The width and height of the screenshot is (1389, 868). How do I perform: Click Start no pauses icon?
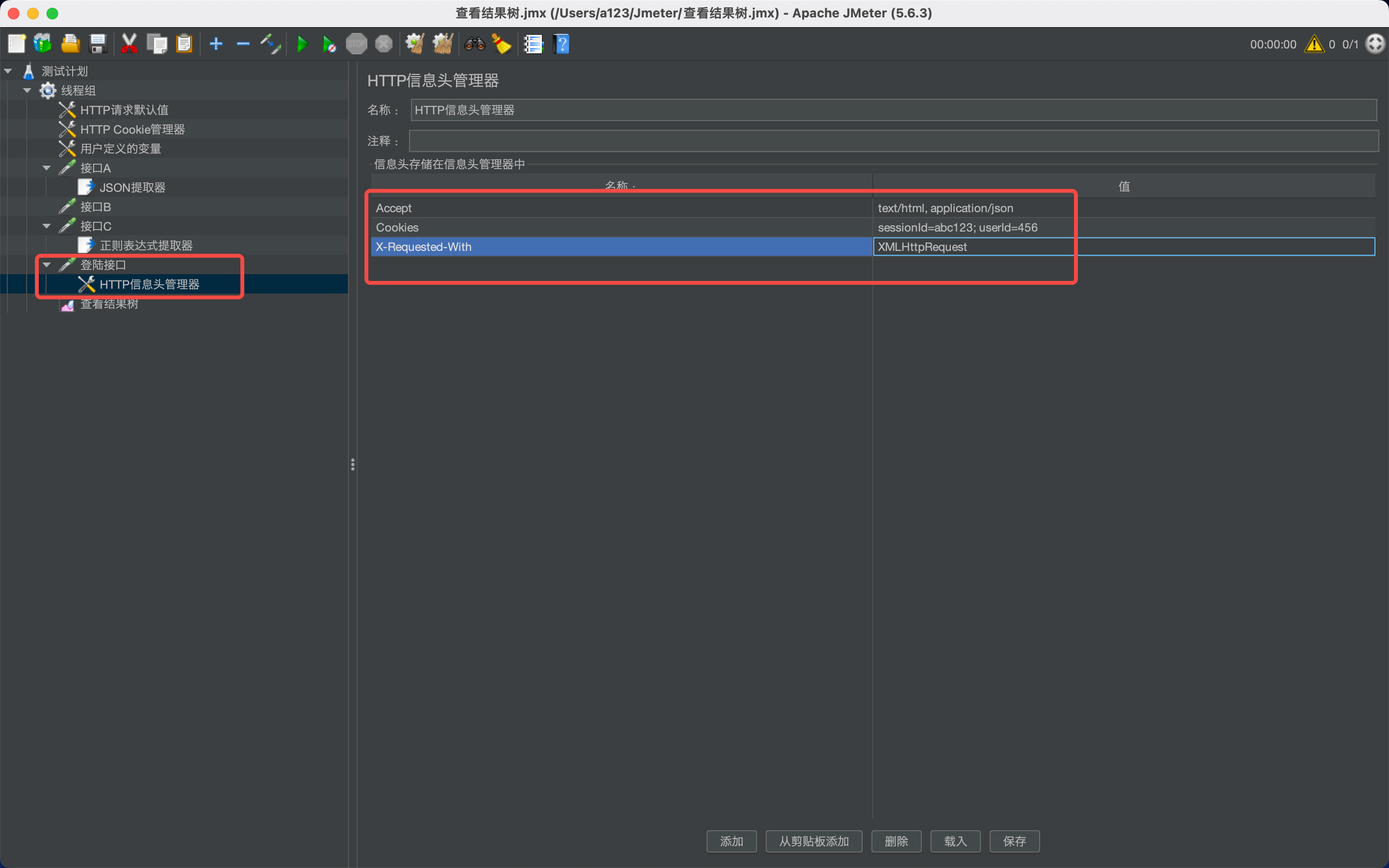point(329,44)
